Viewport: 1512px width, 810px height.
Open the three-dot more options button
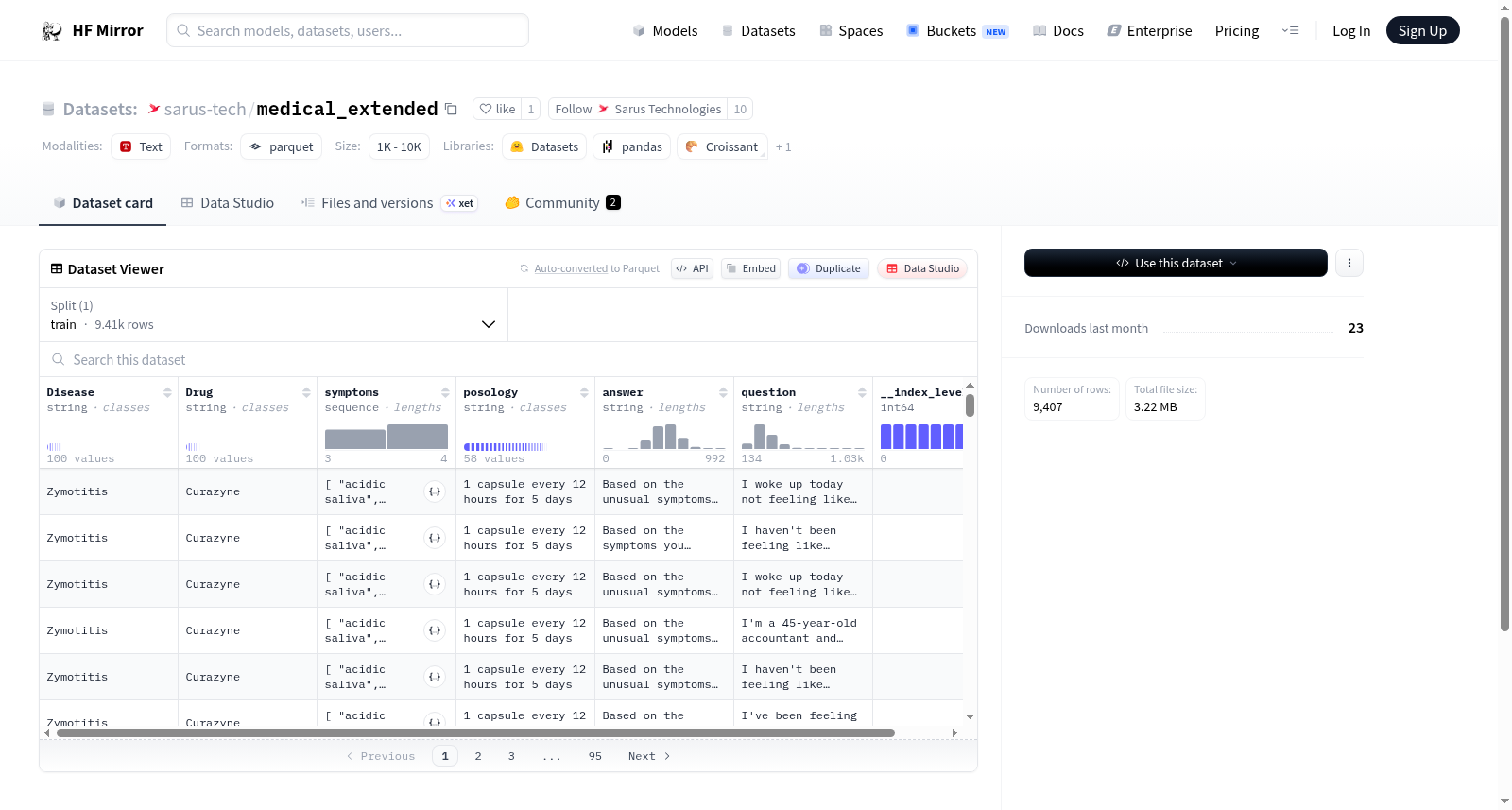[1349, 263]
